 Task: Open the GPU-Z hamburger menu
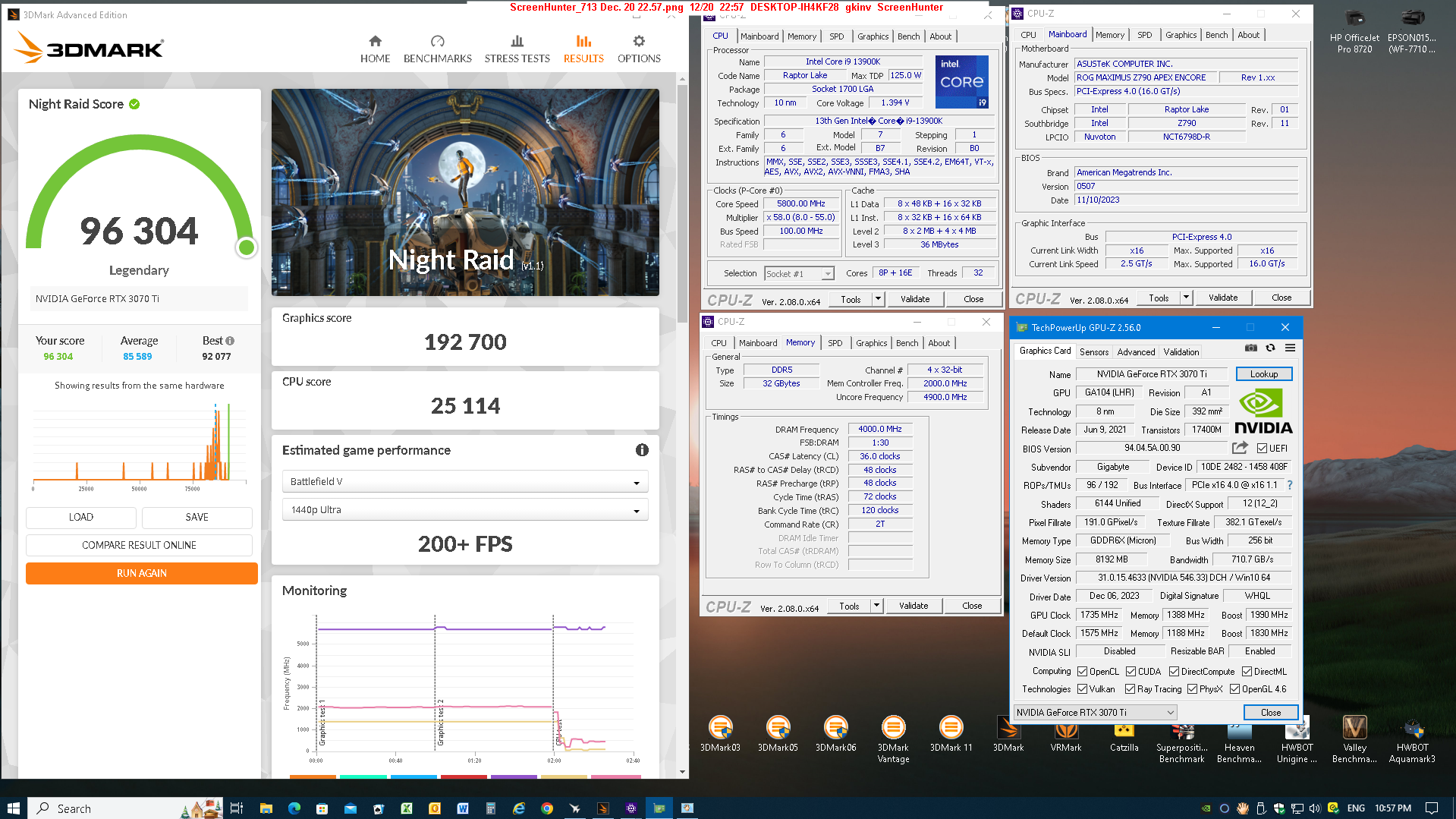pyautogui.click(x=1290, y=348)
